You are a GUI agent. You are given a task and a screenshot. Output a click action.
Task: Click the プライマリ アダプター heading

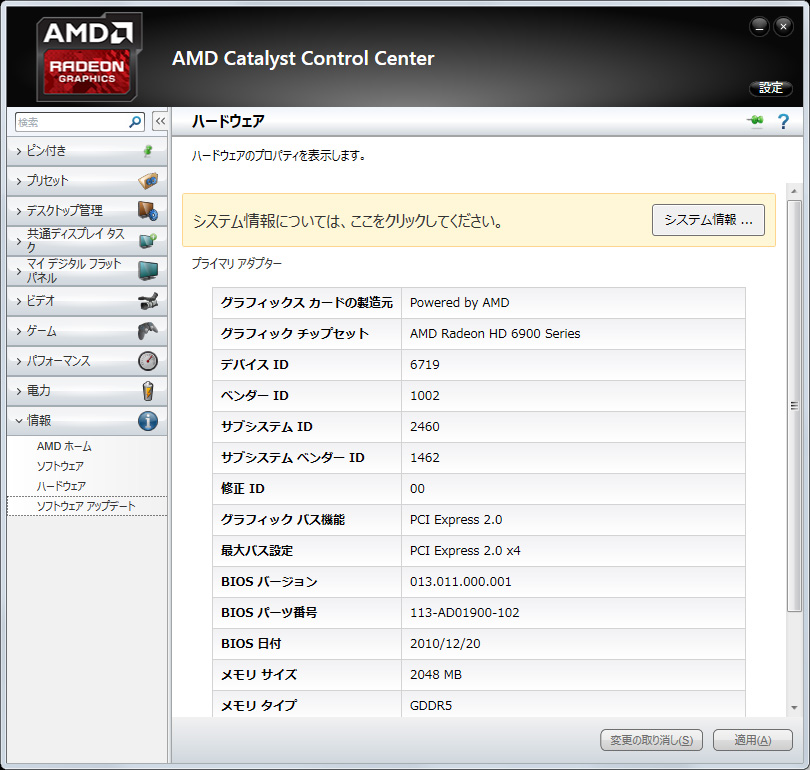click(237, 263)
